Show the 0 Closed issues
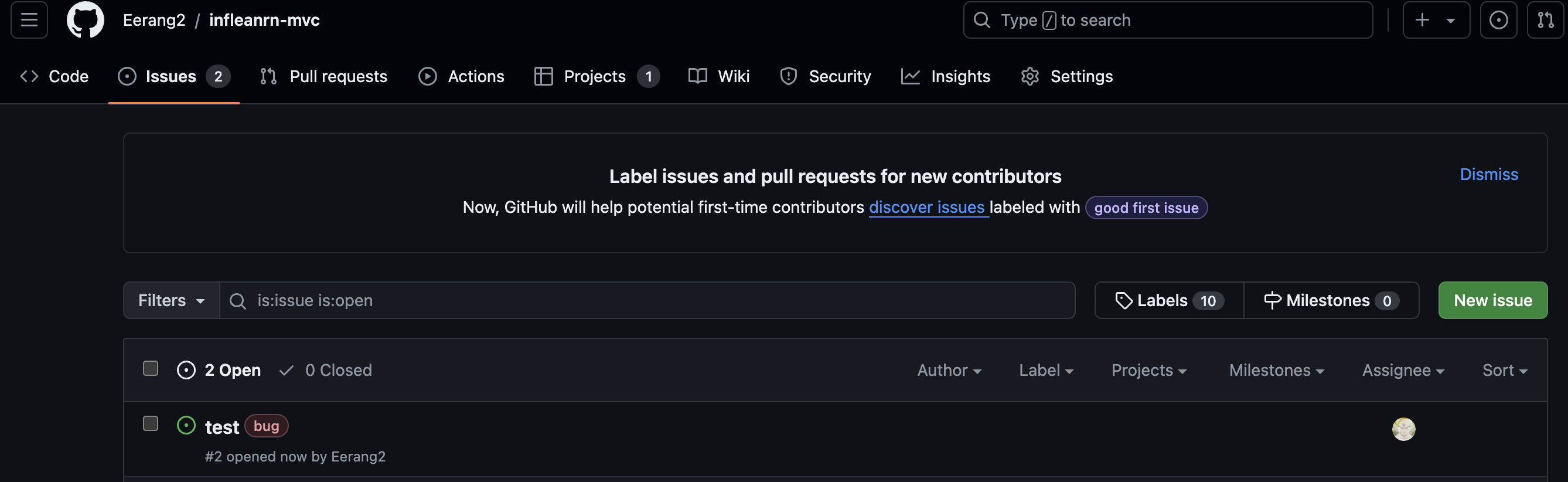This screenshot has width=1568, height=482. tap(326, 370)
